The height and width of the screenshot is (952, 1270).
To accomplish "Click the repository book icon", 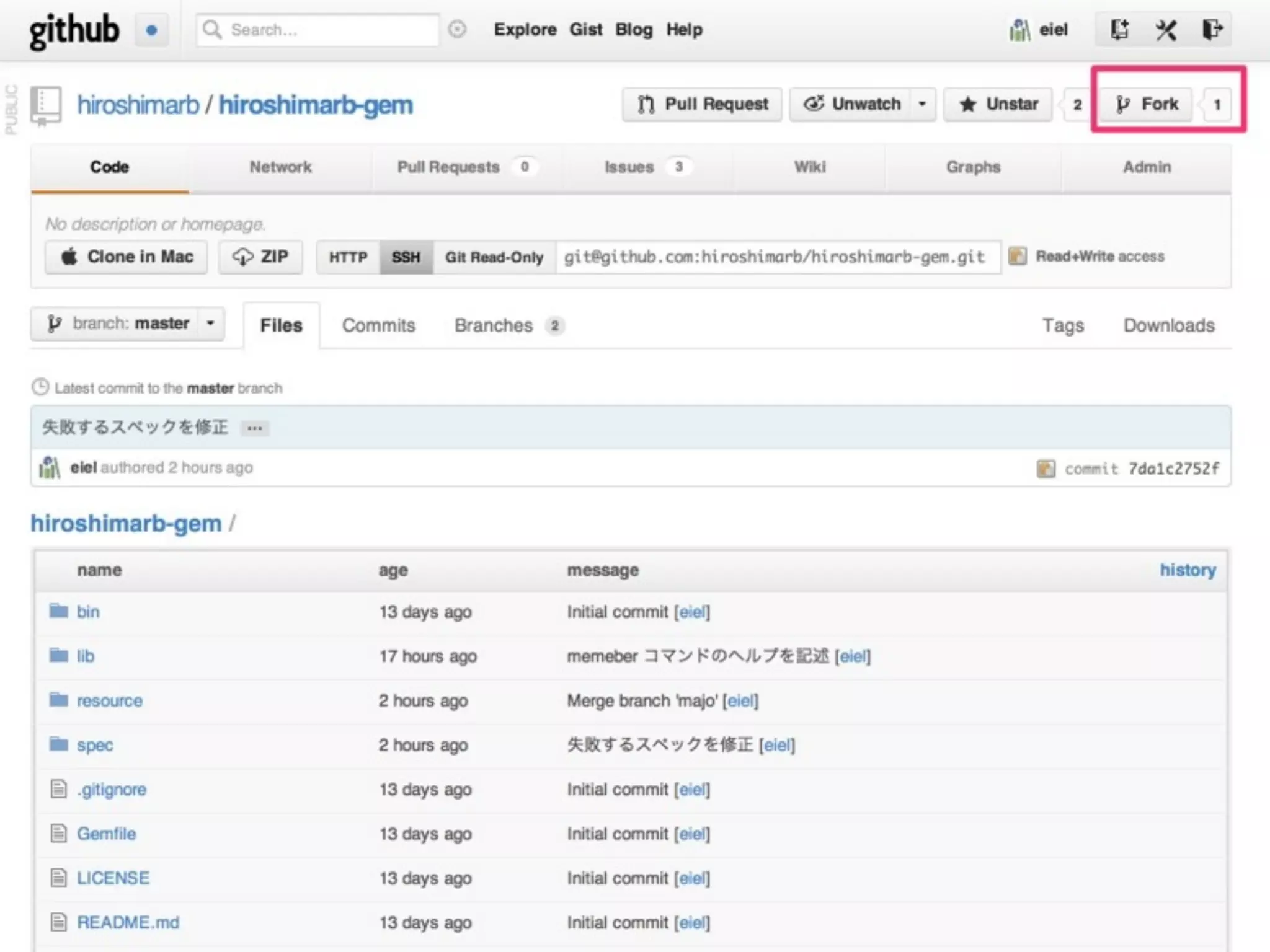I will pyautogui.click(x=46, y=105).
